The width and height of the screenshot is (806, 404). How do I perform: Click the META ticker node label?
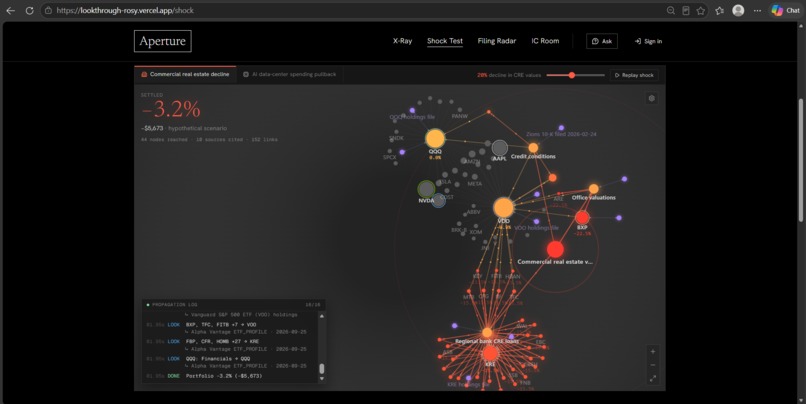(474, 183)
